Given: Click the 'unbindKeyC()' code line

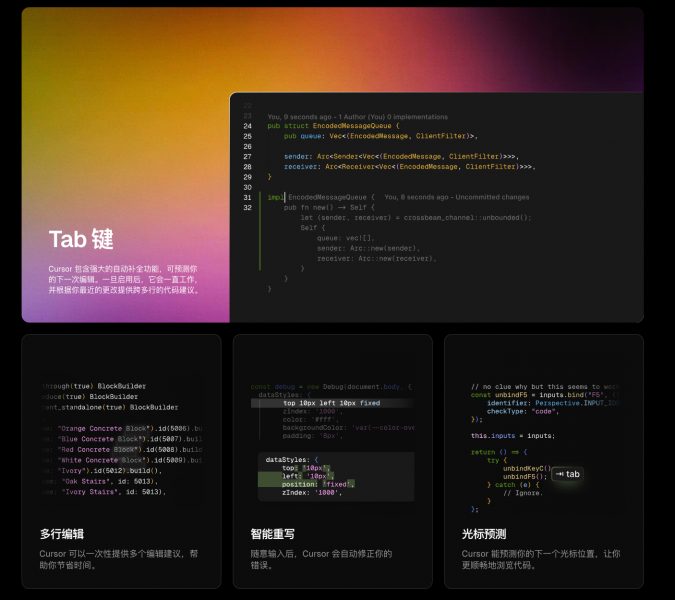Looking at the screenshot, I should point(527,468).
